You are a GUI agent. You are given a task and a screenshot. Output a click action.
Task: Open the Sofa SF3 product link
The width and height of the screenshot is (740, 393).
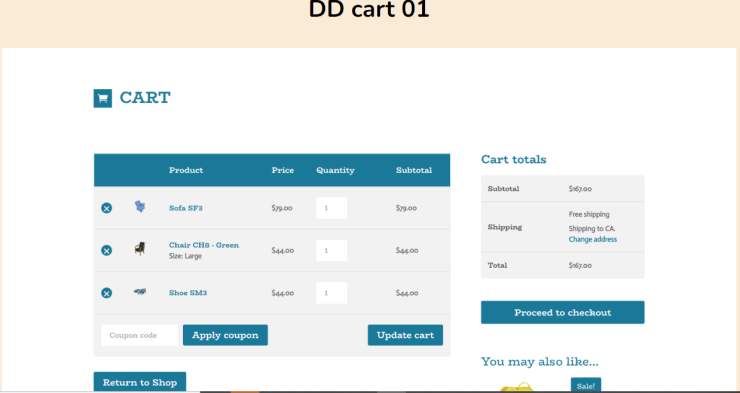tap(186, 208)
